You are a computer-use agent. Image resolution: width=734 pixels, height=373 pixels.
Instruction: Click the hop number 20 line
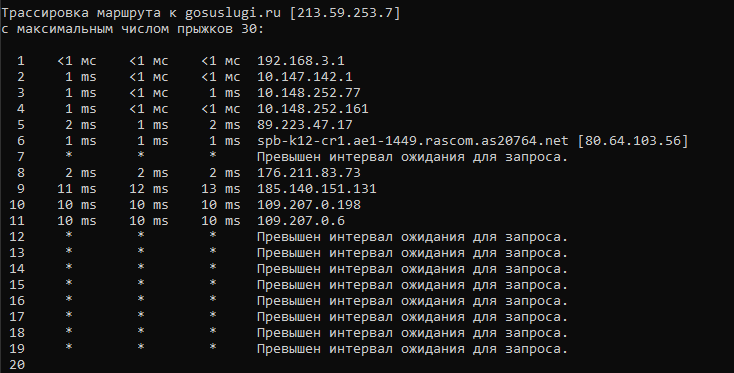(x=17, y=365)
